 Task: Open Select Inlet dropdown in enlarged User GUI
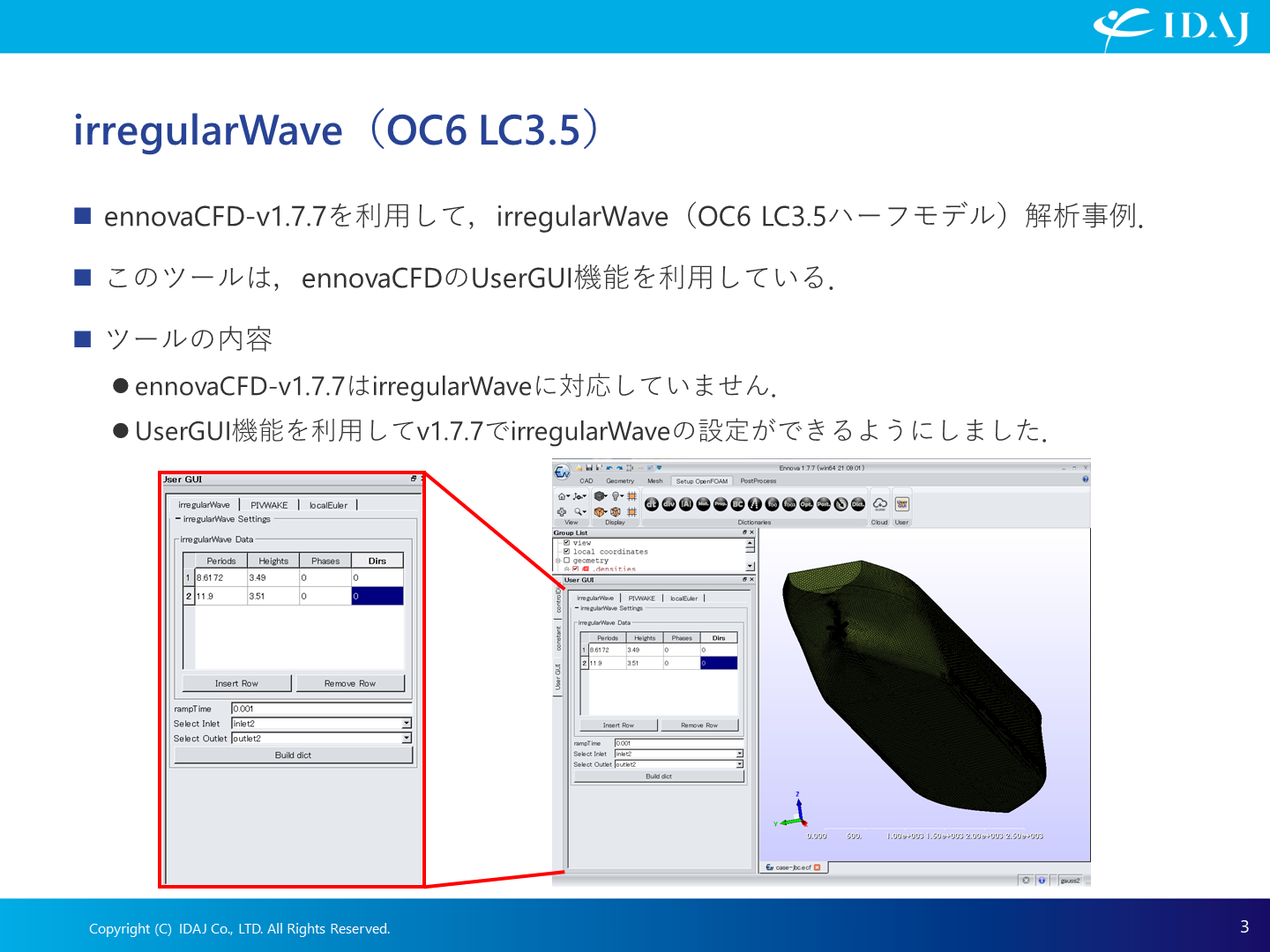(407, 723)
